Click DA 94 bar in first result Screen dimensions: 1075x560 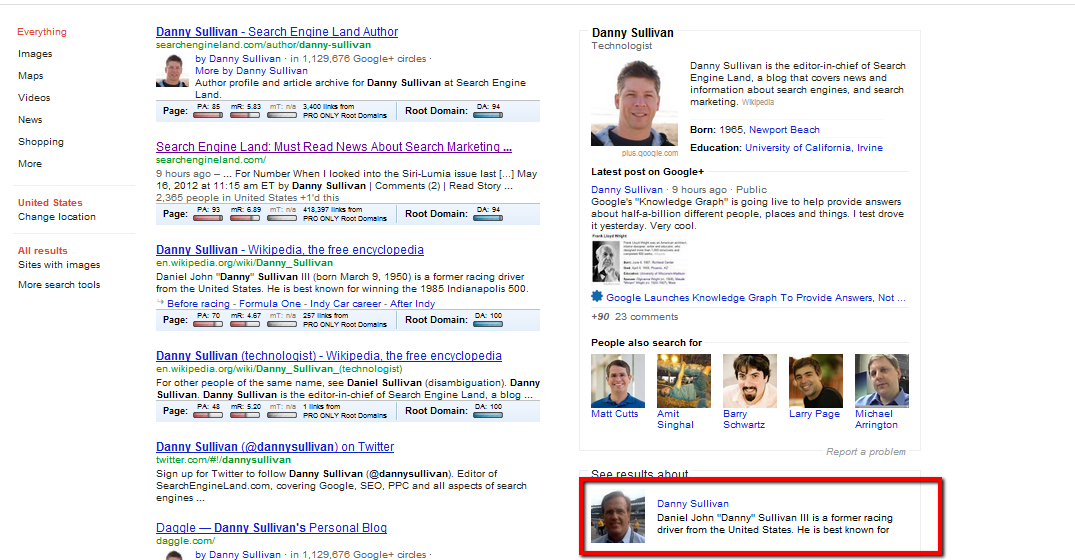tap(487, 115)
